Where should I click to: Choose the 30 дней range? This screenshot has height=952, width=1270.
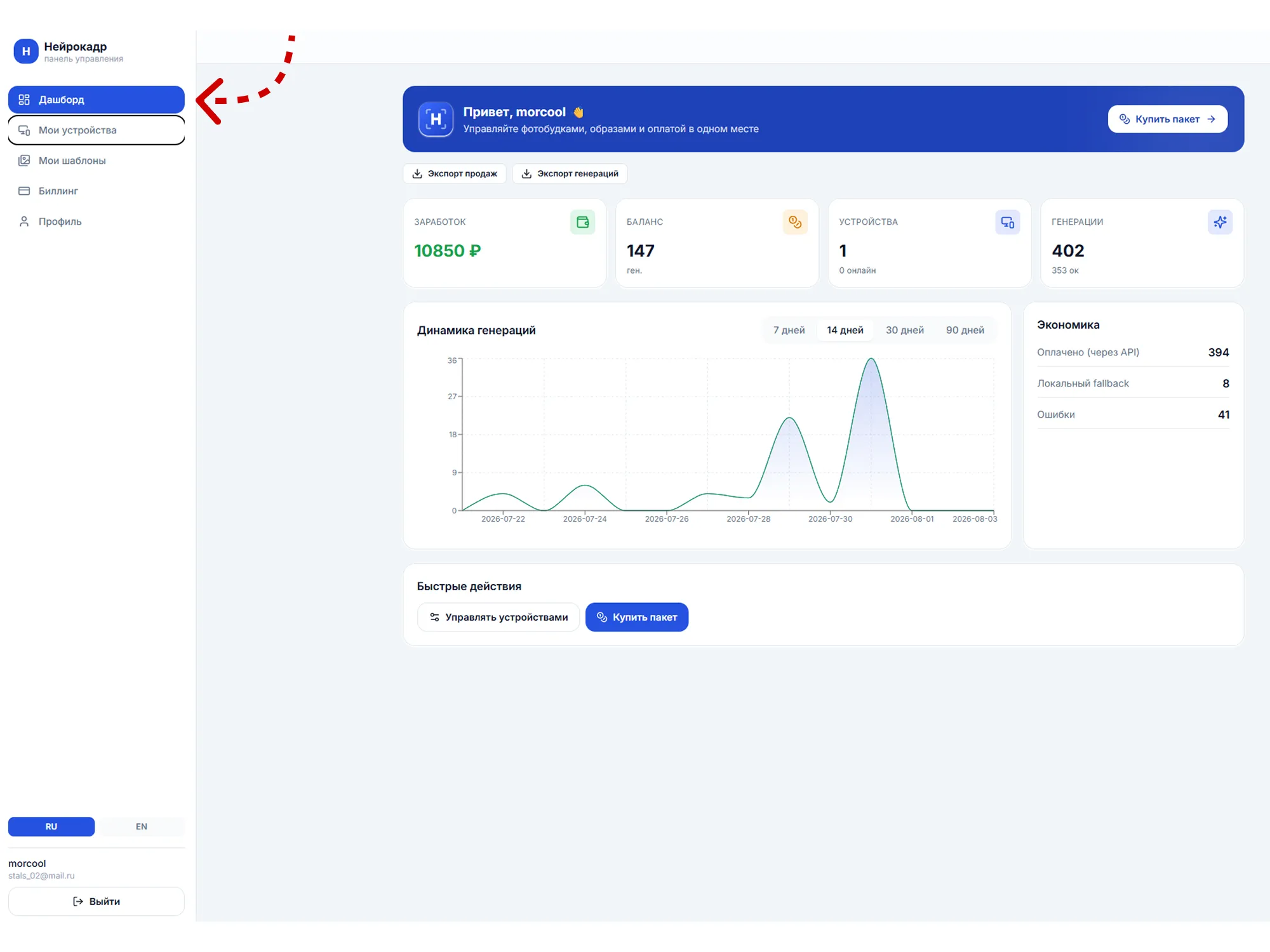coord(904,330)
